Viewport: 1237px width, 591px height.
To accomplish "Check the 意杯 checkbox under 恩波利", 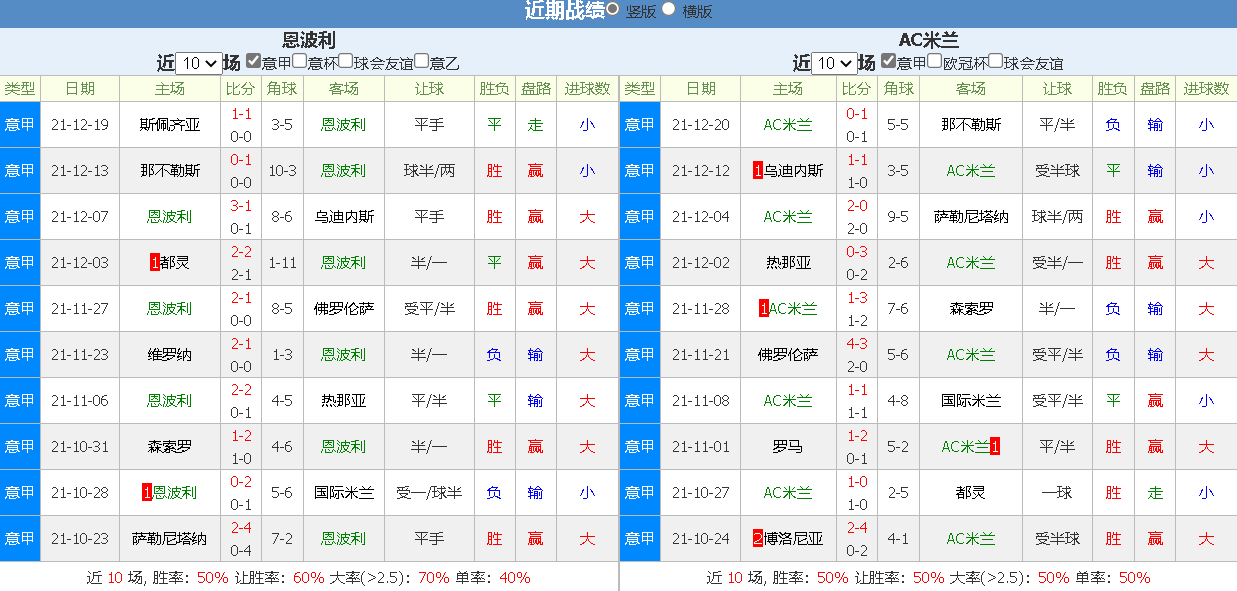I will (299, 61).
